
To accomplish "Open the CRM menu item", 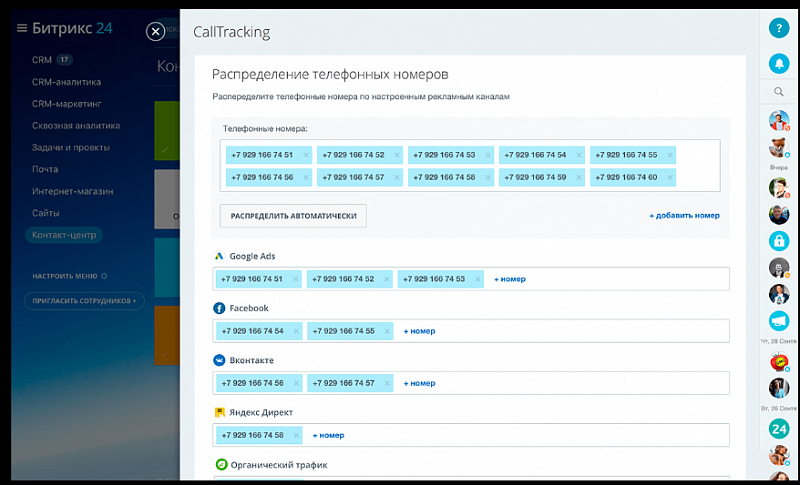I will click(x=42, y=60).
